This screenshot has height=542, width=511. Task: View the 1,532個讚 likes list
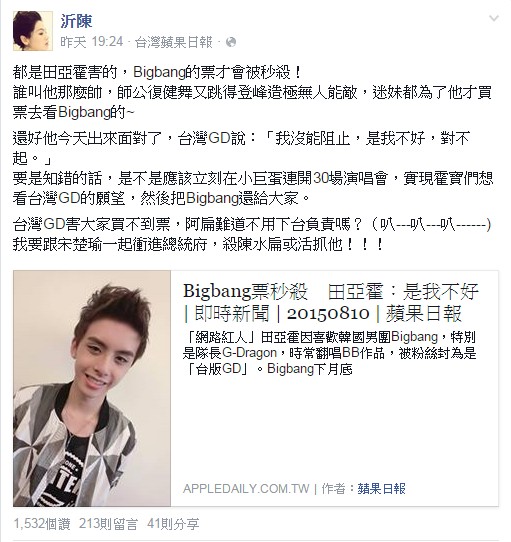pos(42,524)
